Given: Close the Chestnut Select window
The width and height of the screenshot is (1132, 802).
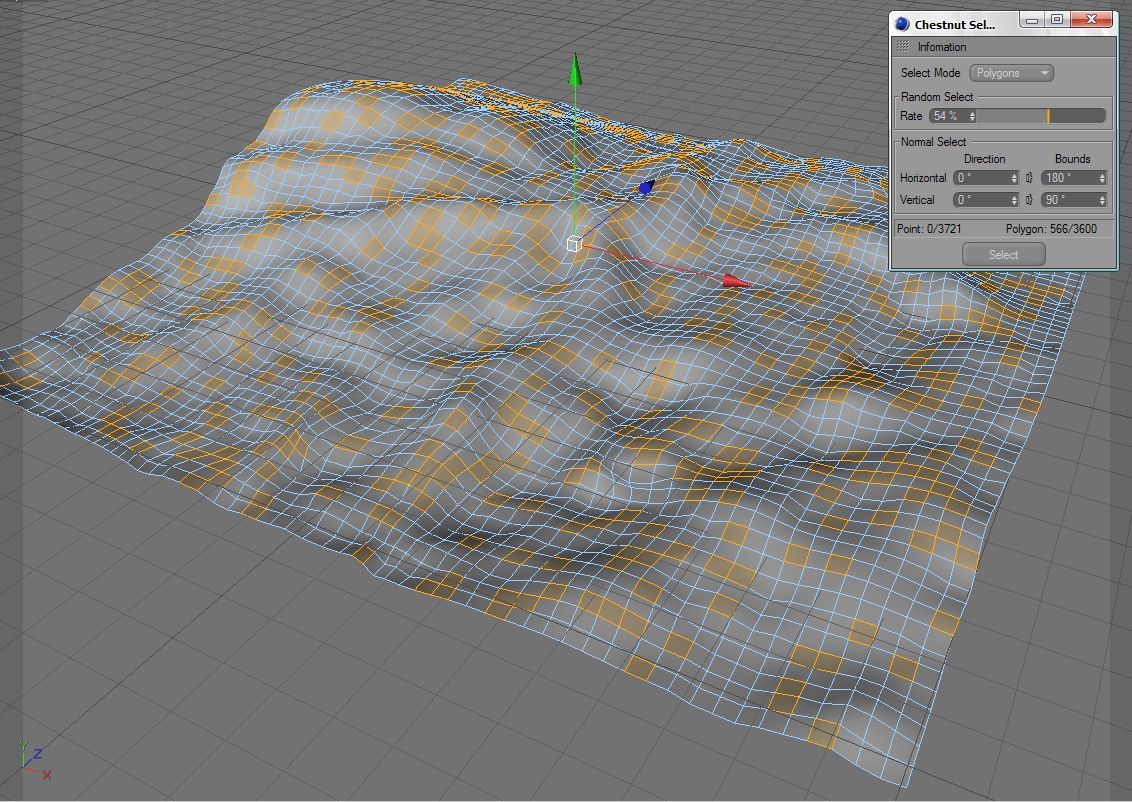Looking at the screenshot, I should 1092,20.
